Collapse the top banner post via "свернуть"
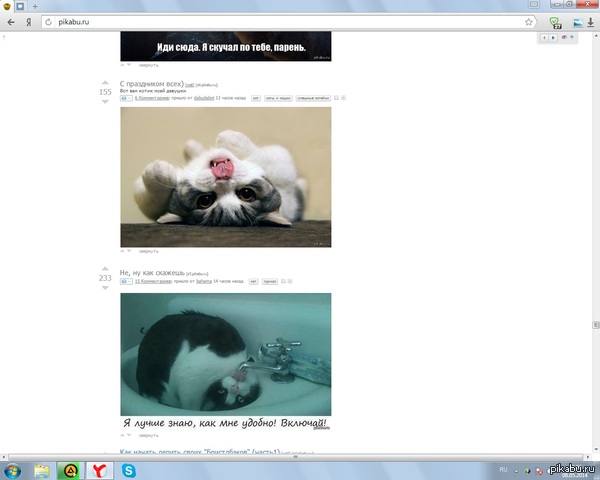 [148, 66]
